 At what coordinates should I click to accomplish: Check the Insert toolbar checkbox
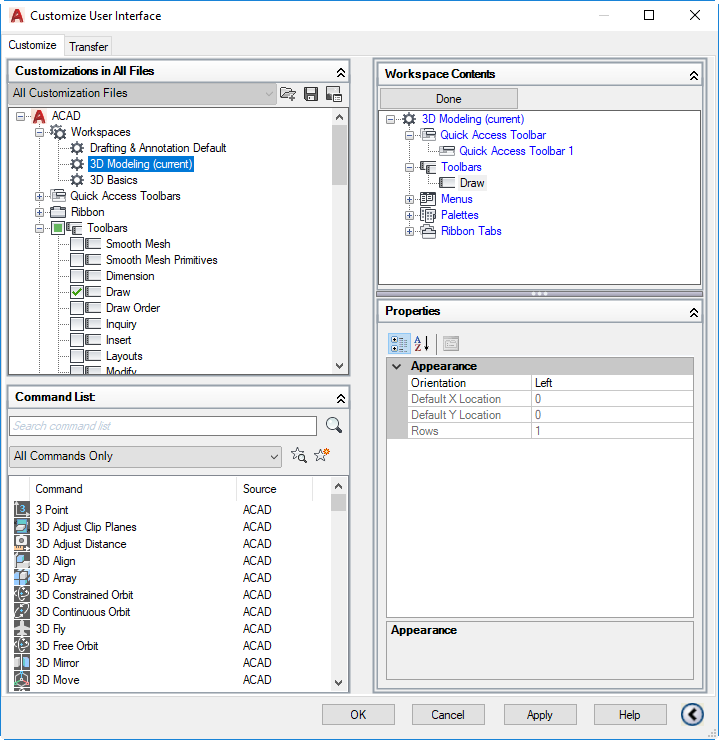pyautogui.click(x=77, y=340)
